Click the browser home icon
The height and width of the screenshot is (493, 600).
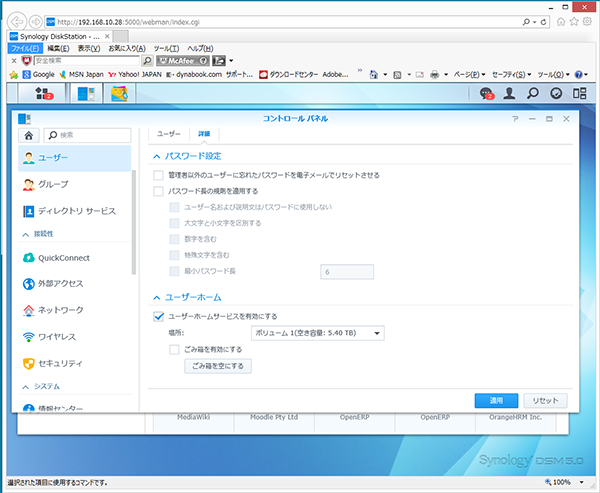tap(561, 22)
